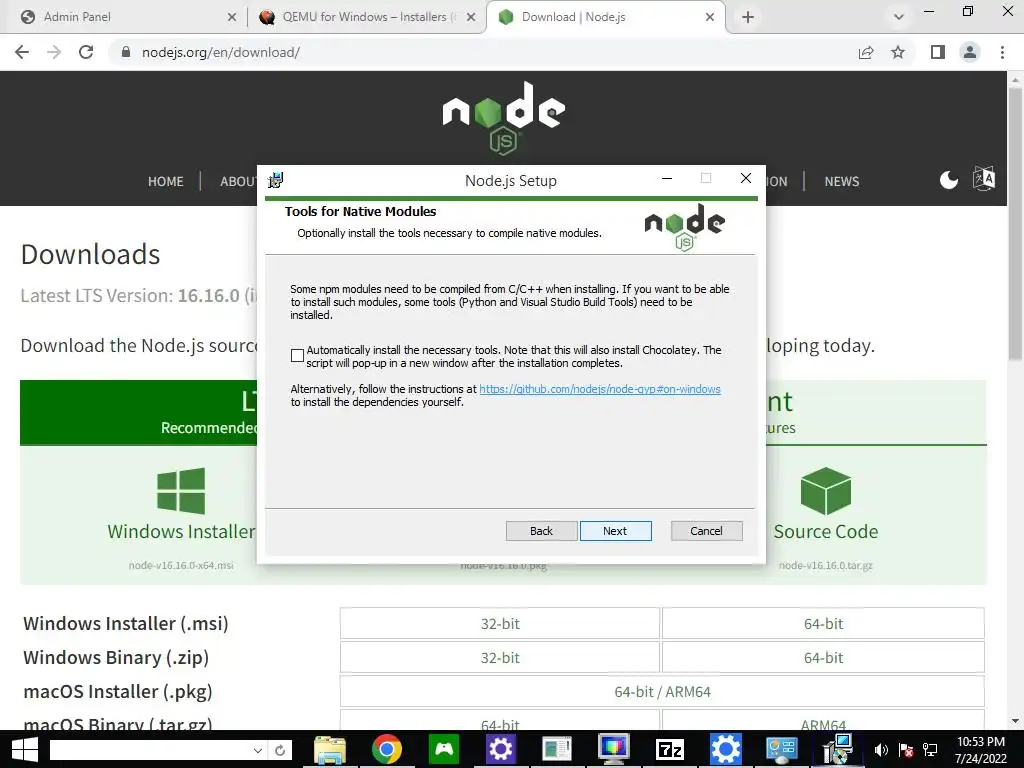
Task: Open a new browser tab
Action: [748, 17]
